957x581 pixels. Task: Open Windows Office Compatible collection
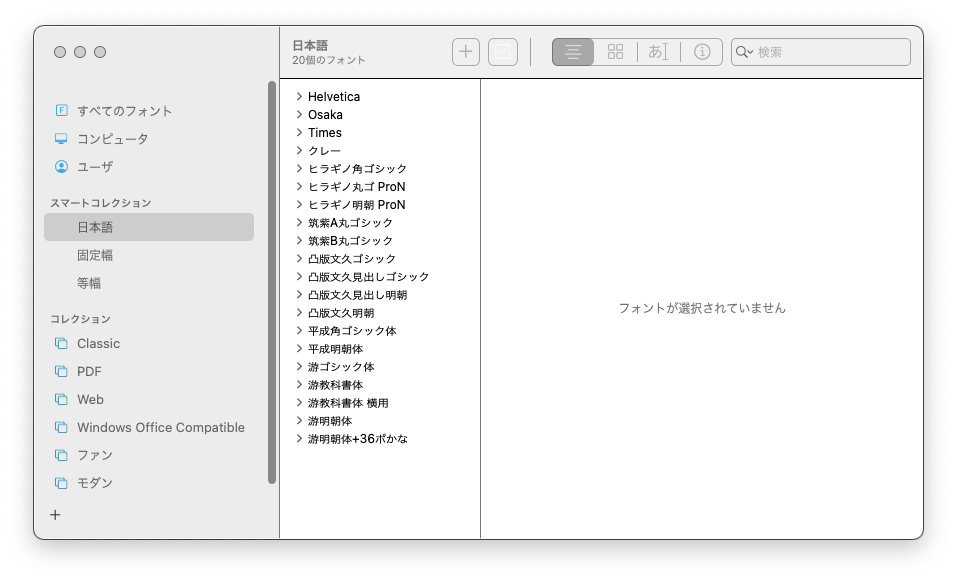(149, 428)
